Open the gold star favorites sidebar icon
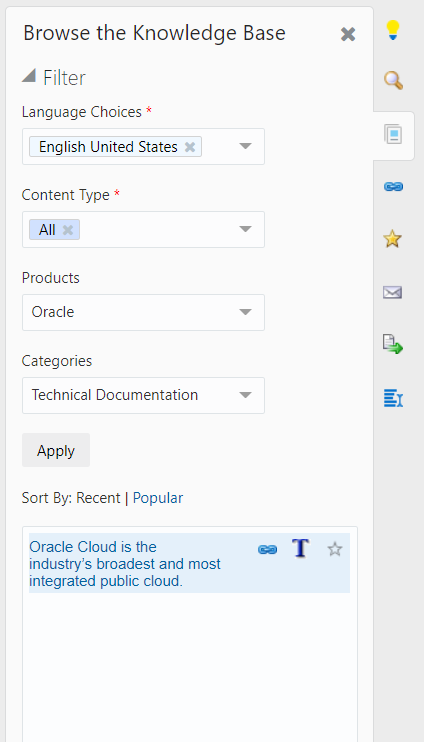Image resolution: width=424 pixels, height=742 pixels. pyautogui.click(x=393, y=239)
